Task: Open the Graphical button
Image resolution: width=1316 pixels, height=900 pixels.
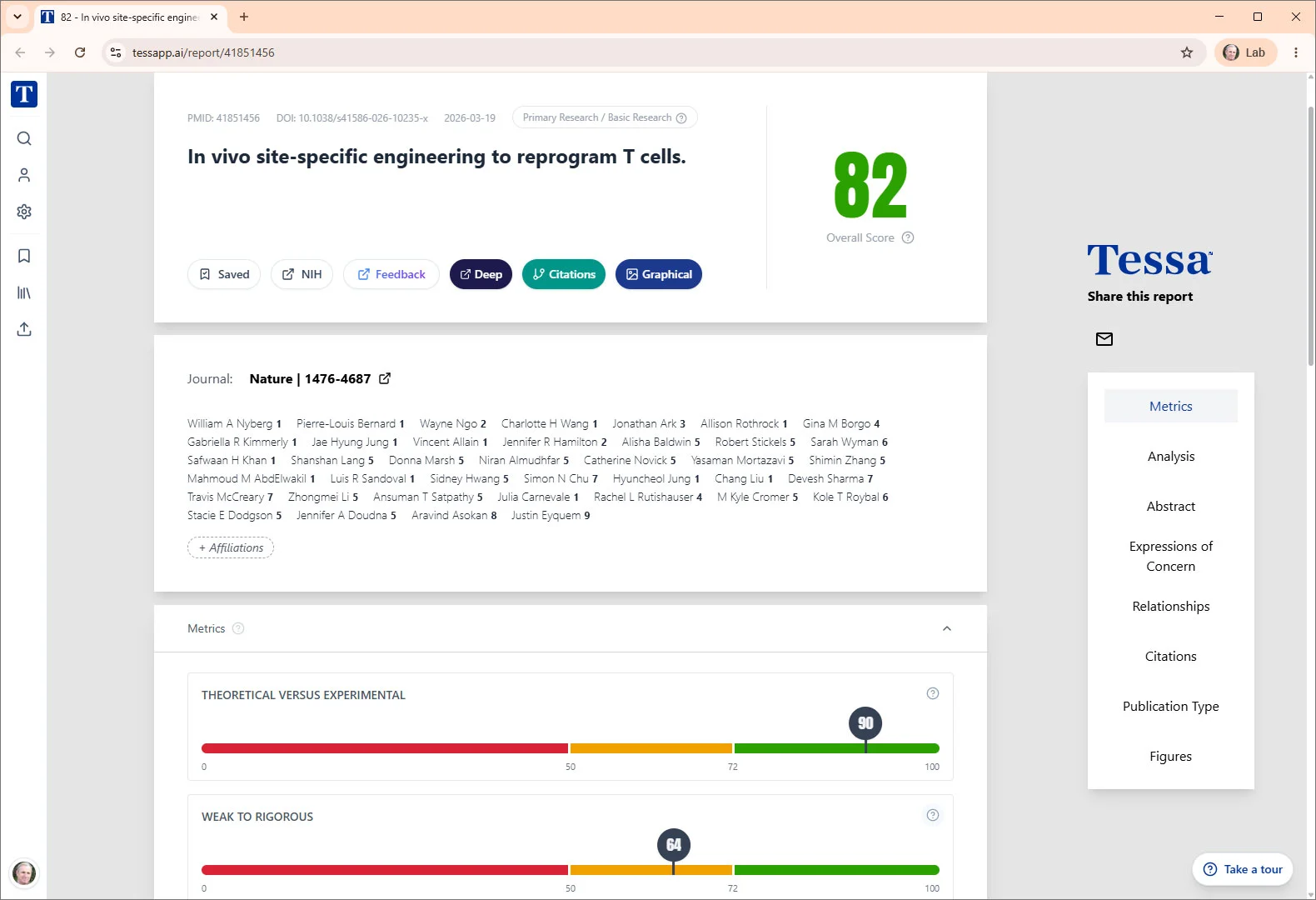Action: coord(659,274)
